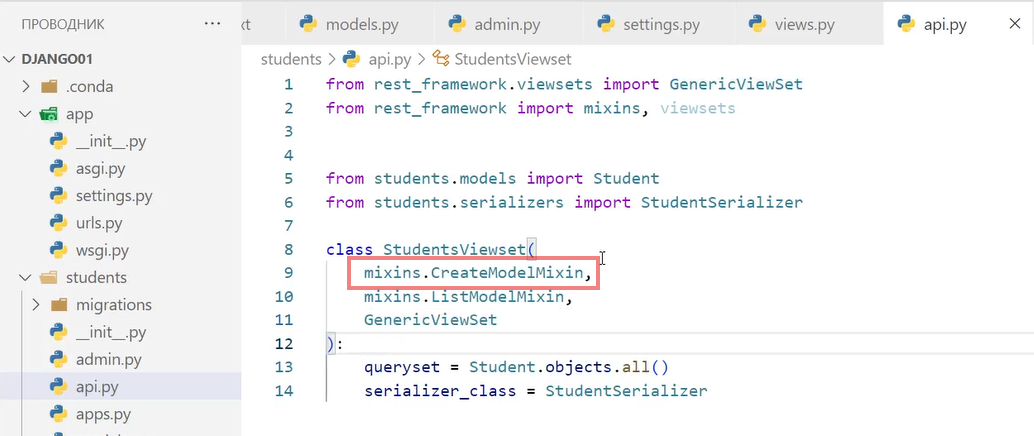Close the api.py editor tab
The width and height of the screenshot is (1034, 436).
1010,24
